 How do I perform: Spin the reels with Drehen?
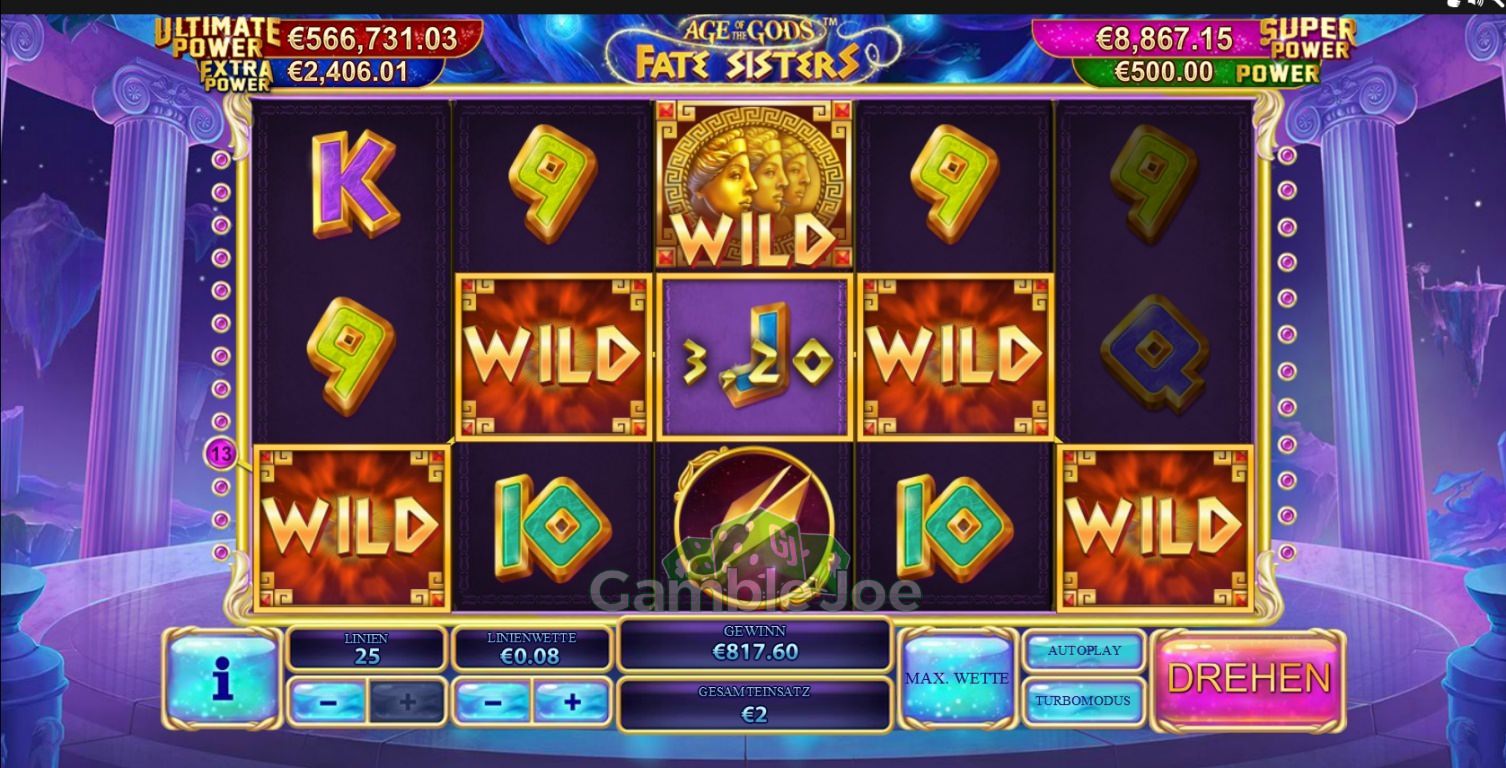click(x=1249, y=679)
